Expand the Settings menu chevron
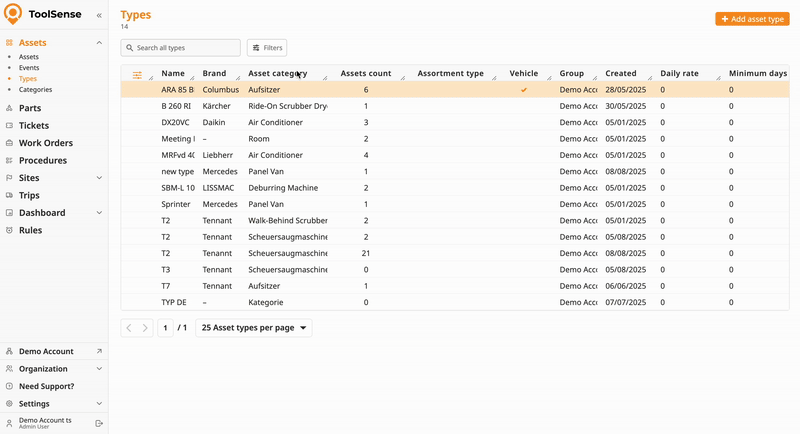 pyautogui.click(x=99, y=403)
